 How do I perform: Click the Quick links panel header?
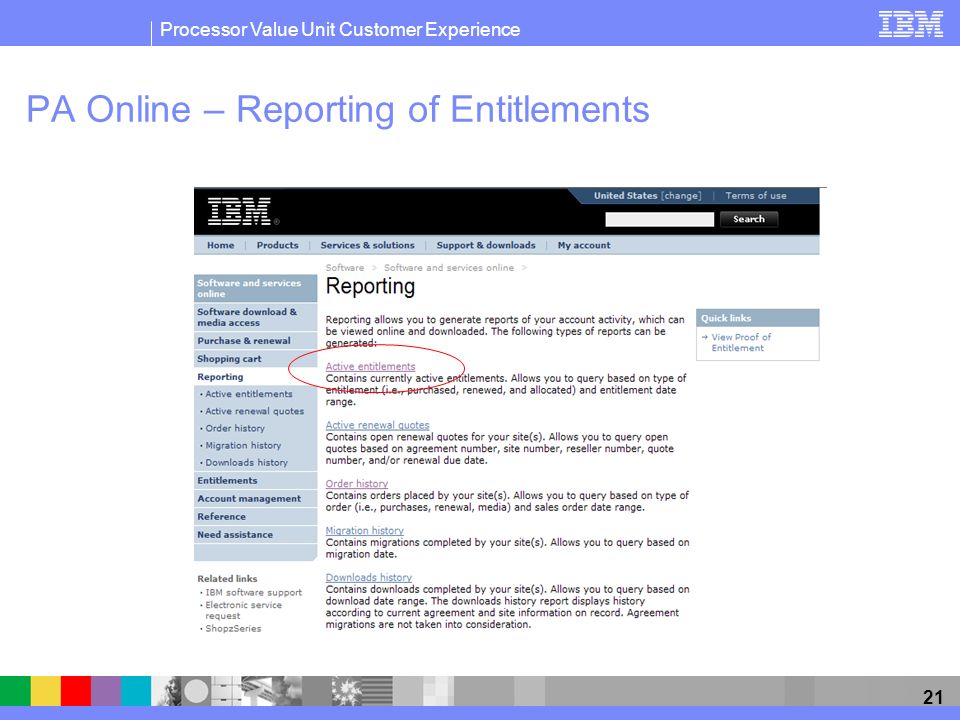pos(757,318)
